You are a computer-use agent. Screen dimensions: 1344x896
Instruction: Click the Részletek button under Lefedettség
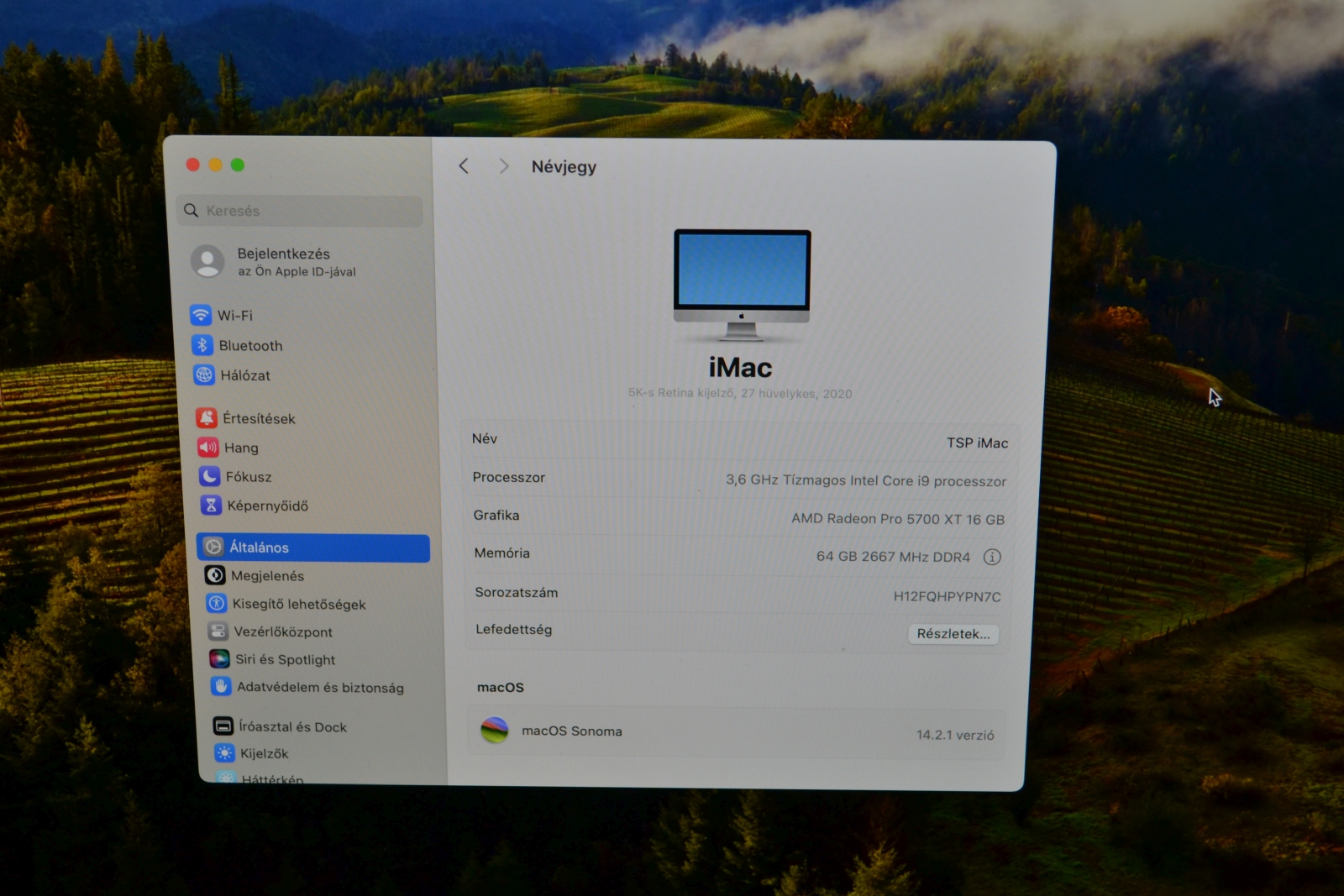[x=953, y=634]
